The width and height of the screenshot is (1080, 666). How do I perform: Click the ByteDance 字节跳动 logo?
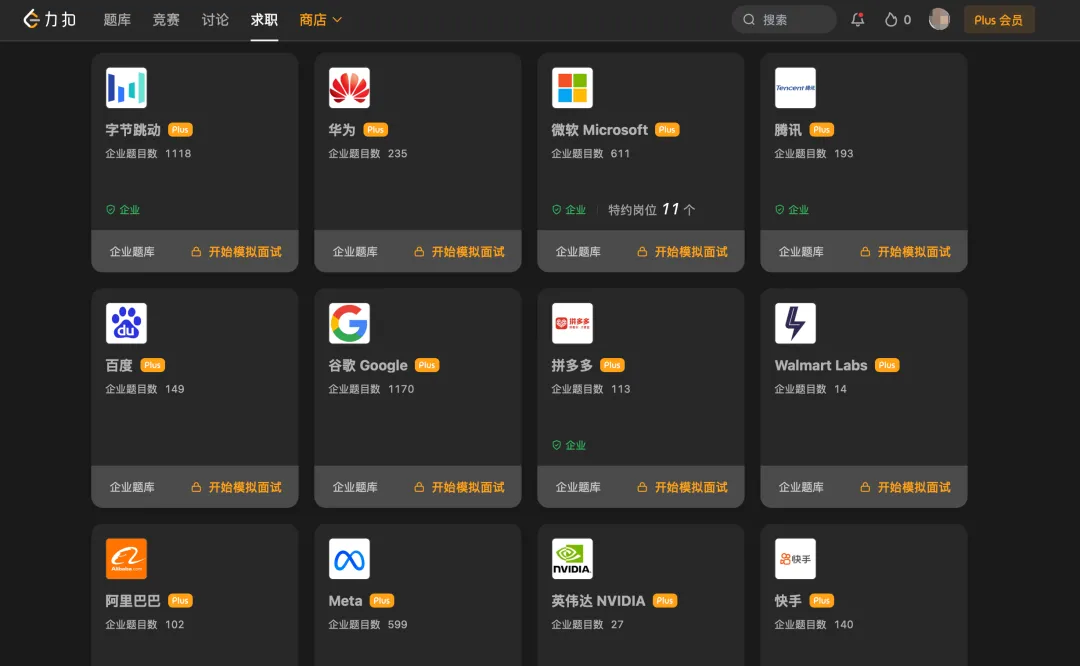(126, 87)
